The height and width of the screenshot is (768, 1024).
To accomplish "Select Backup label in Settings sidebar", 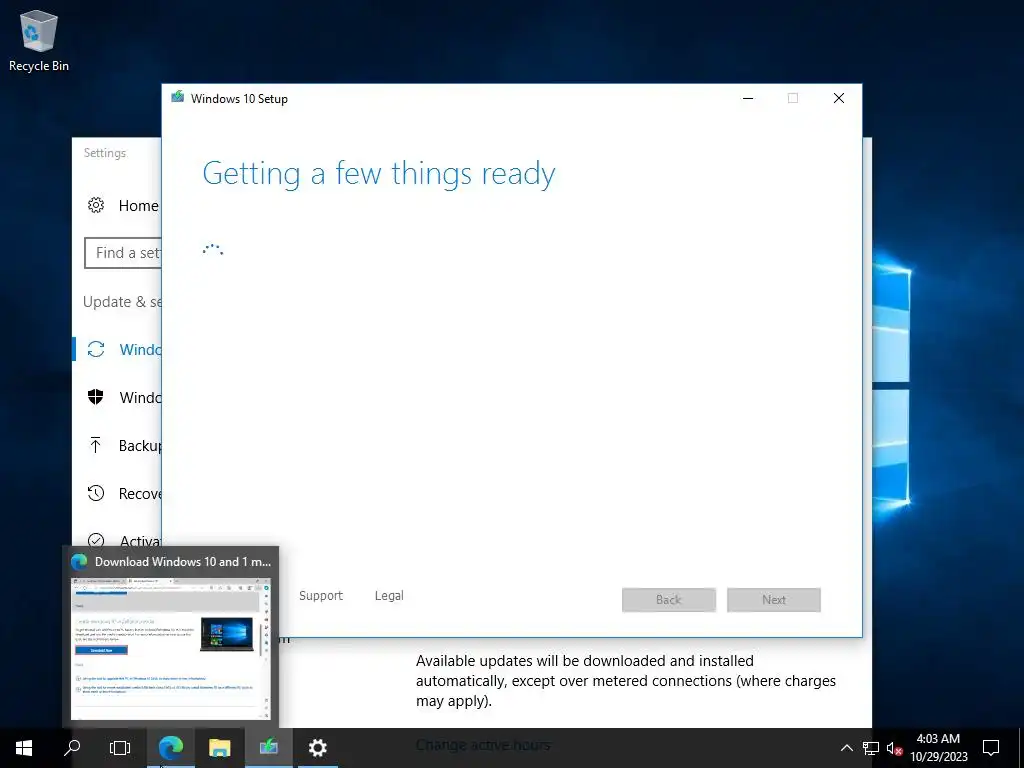I will pyautogui.click(x=140, y=445).
